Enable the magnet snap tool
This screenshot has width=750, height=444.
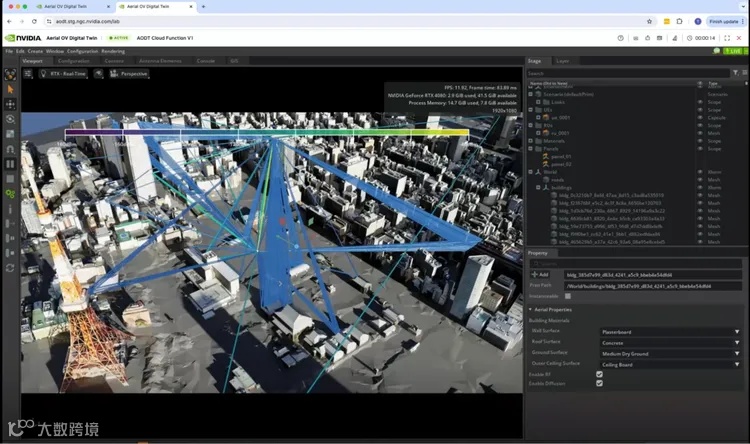[x=10, y=149]
